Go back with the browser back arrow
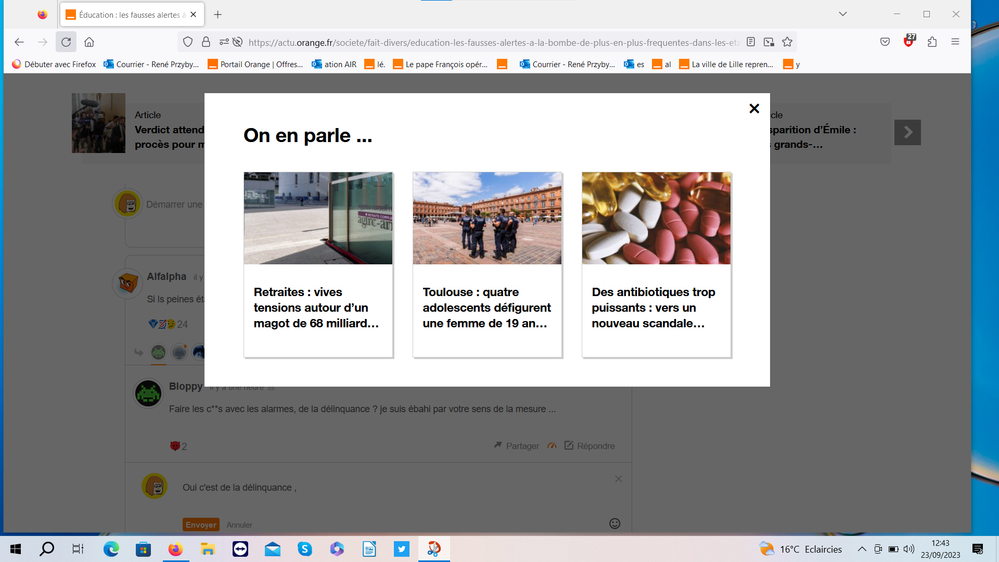This screenshot has height=562, width=999. [x=19, y=42]
